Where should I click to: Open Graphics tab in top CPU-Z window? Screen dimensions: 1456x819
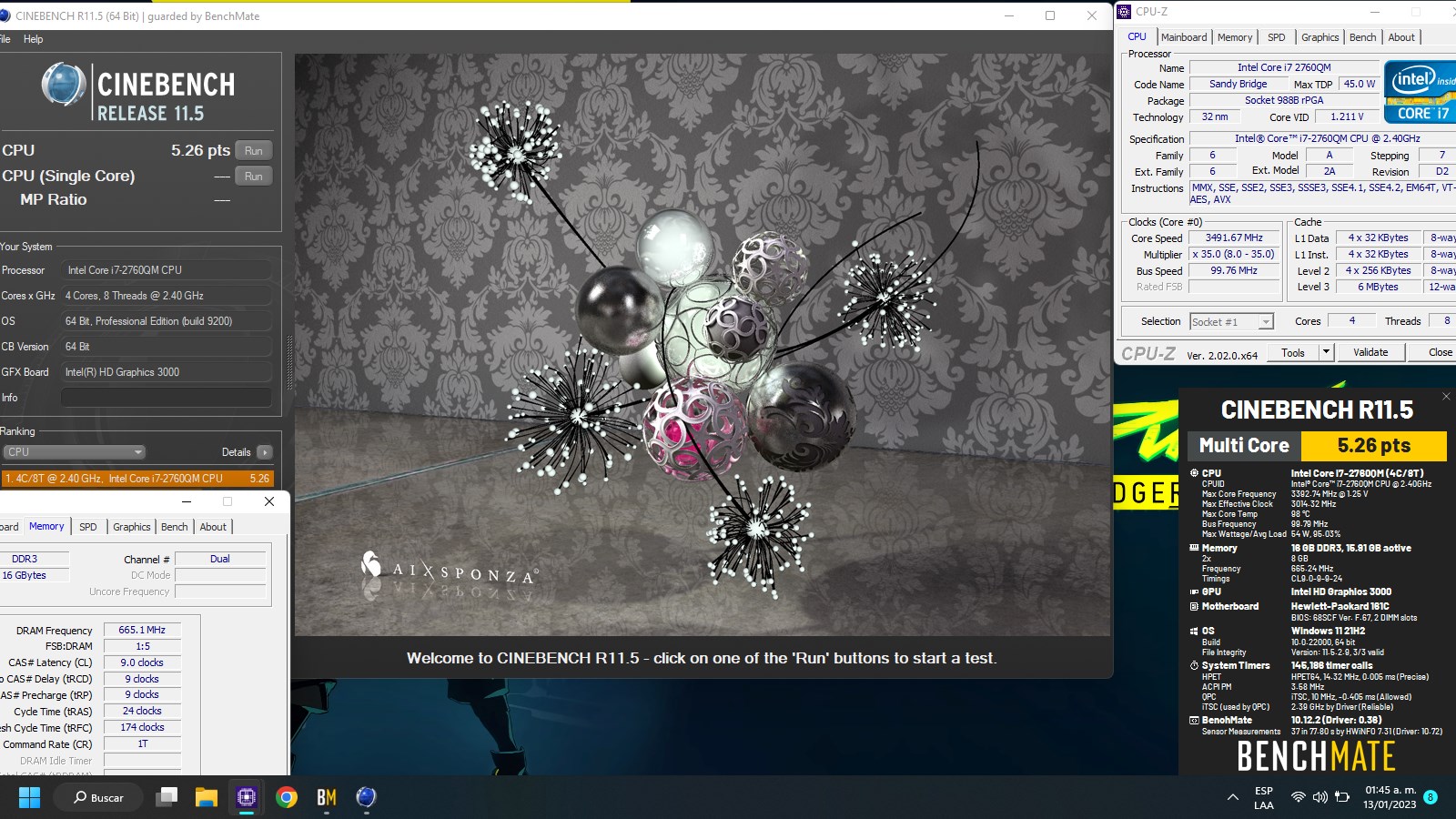pyautogui.click(x=1319, y=37)
